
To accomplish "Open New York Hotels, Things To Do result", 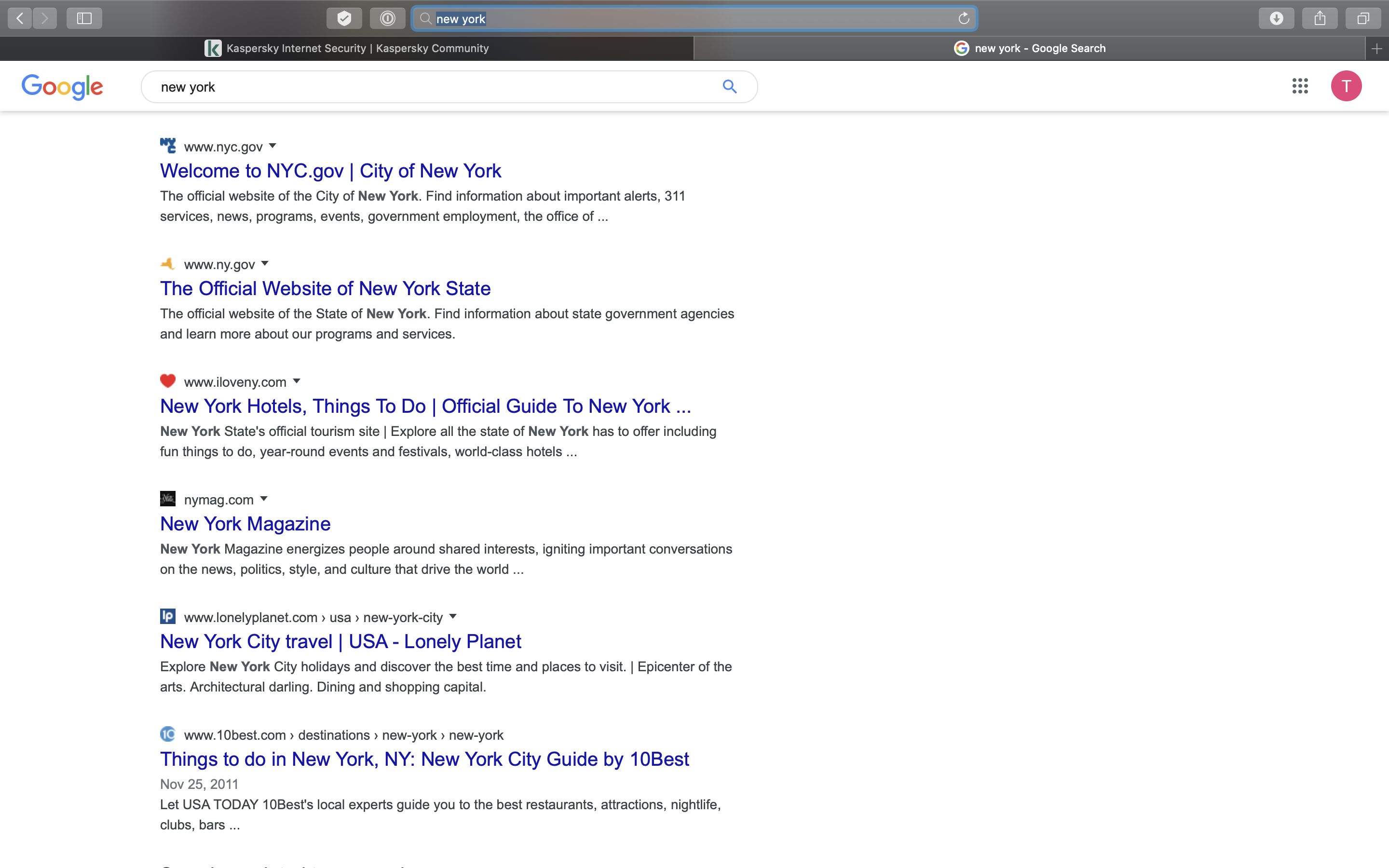I will tap(425, 407).
